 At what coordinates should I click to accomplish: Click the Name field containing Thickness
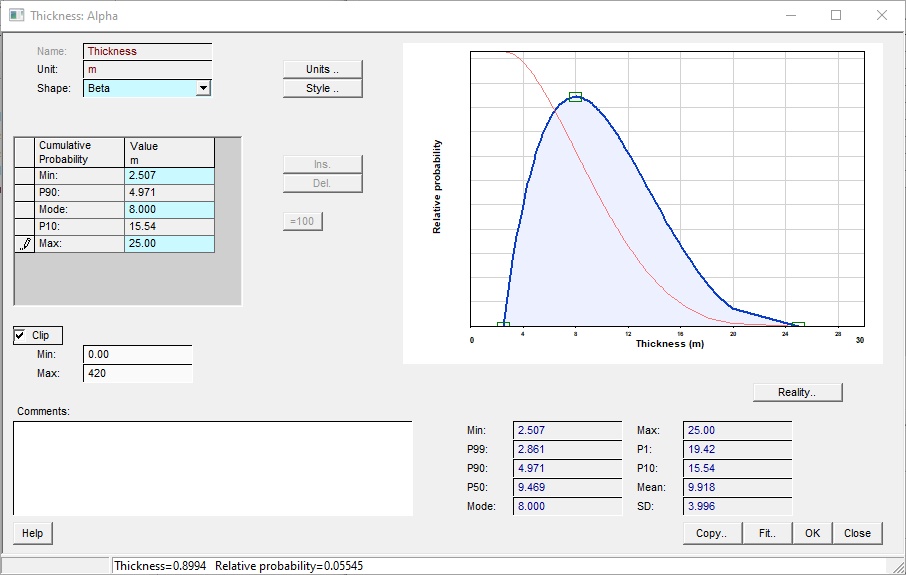[x=147, y=51]
